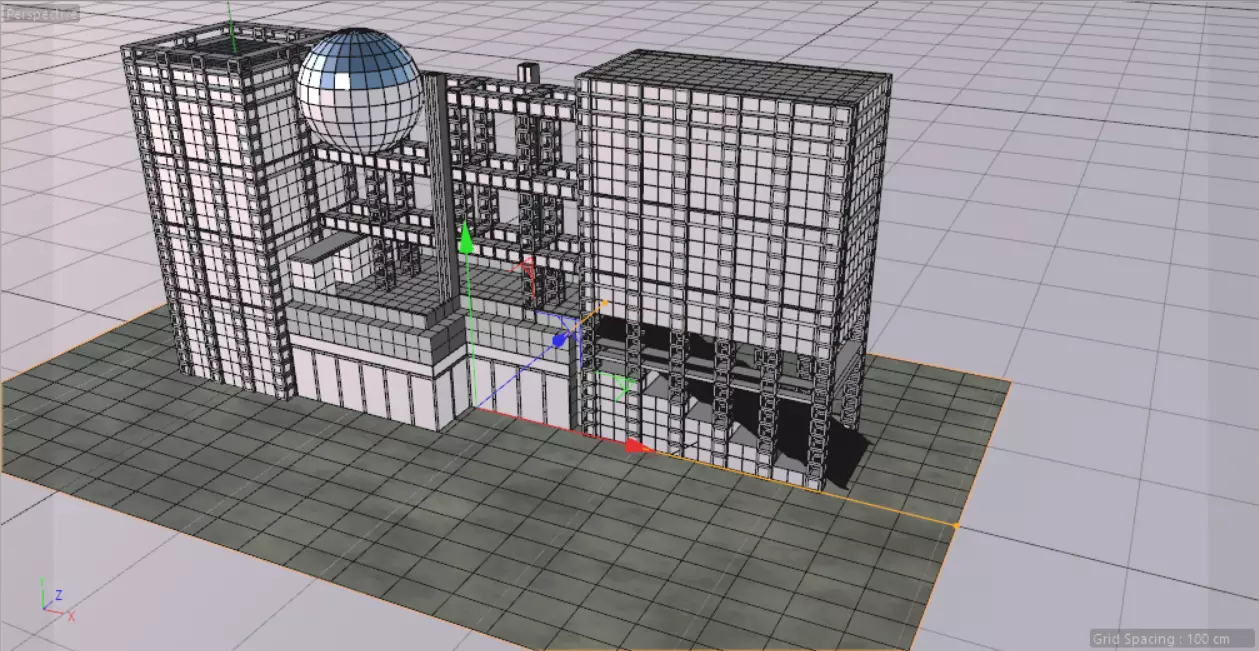1259x651 pixels.
Task: Select the blue sphere on the building
Action: (360, 91)
